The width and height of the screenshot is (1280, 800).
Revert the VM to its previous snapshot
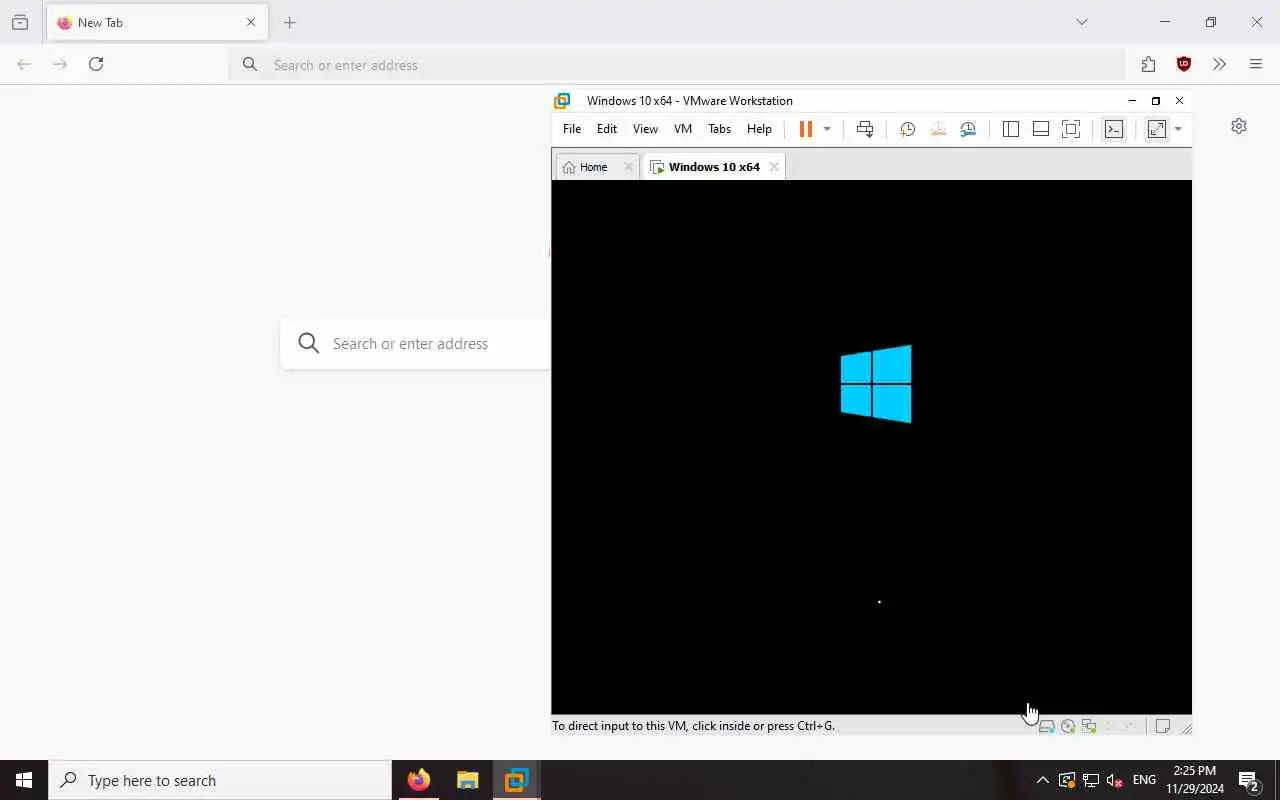(x=938, y=129)
